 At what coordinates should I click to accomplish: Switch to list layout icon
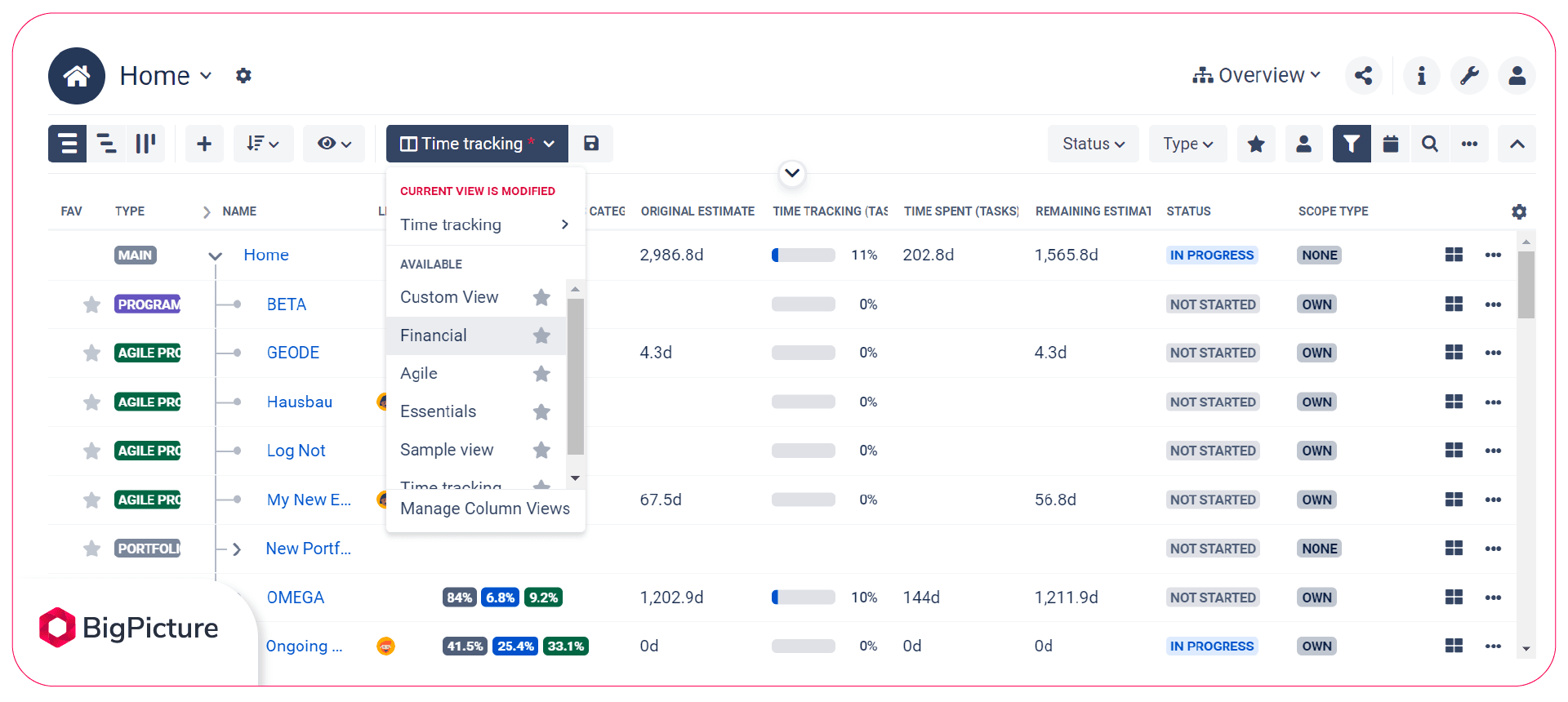[68, 144]
